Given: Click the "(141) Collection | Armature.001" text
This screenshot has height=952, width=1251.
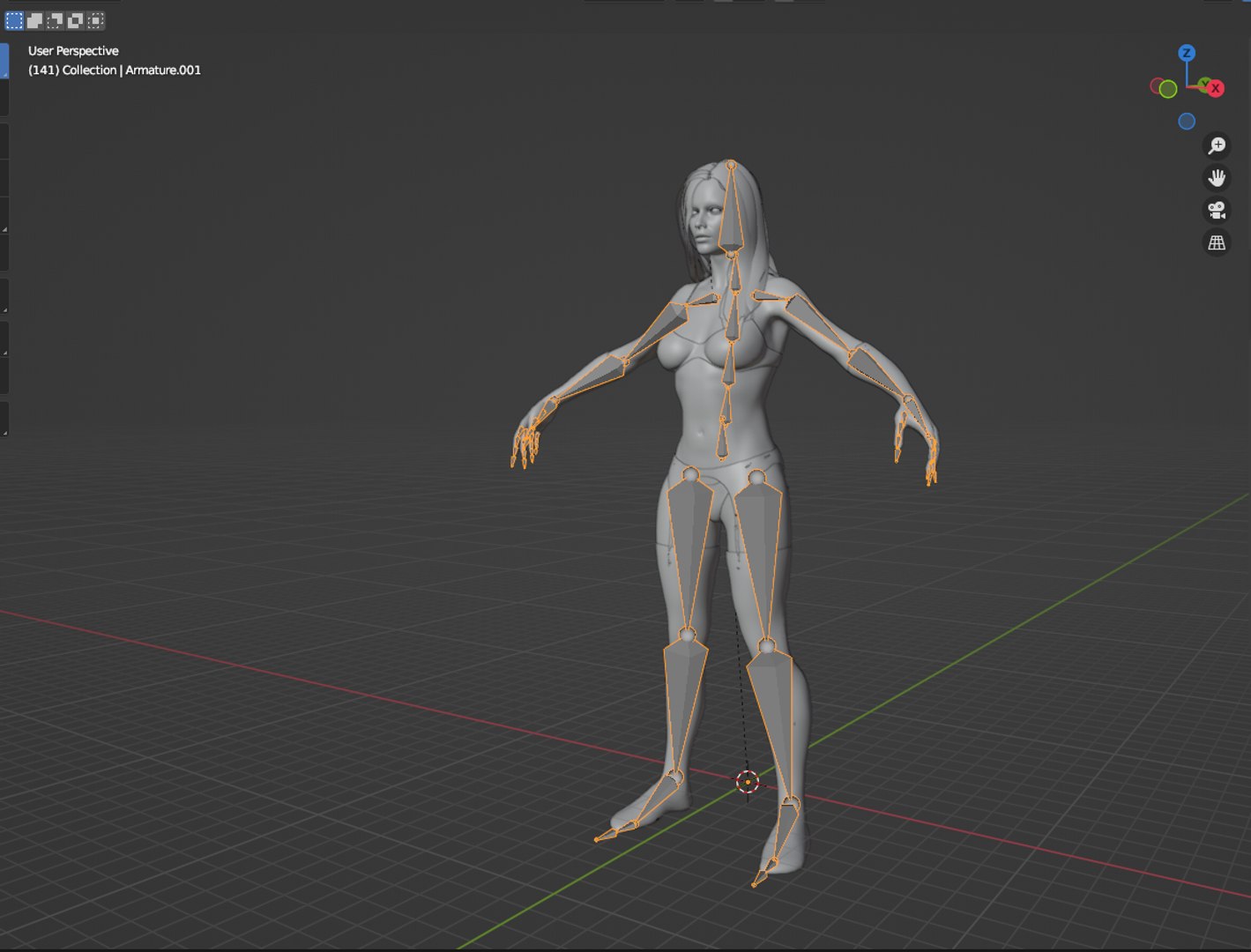Looking at the screenshot, I should point(115,71).
